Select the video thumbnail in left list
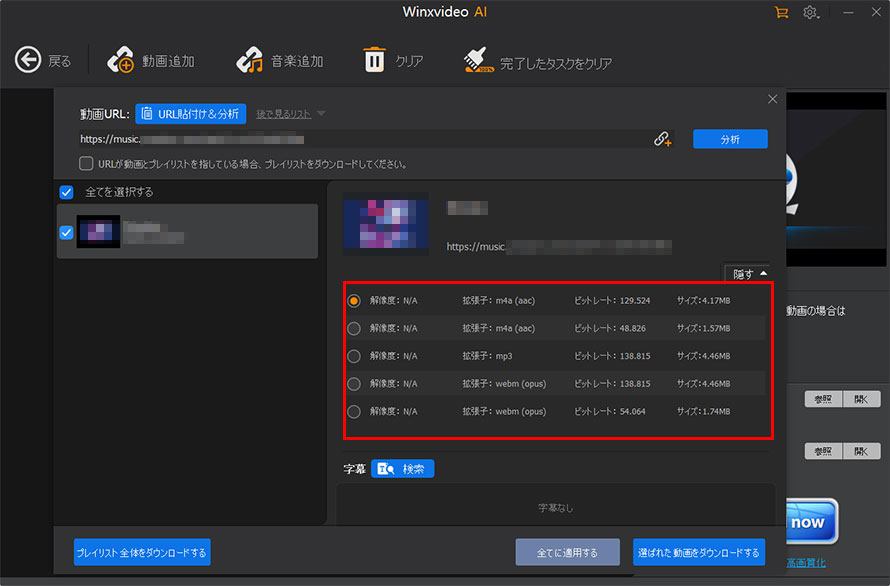The image size is (890, 586). pos(98,231)
